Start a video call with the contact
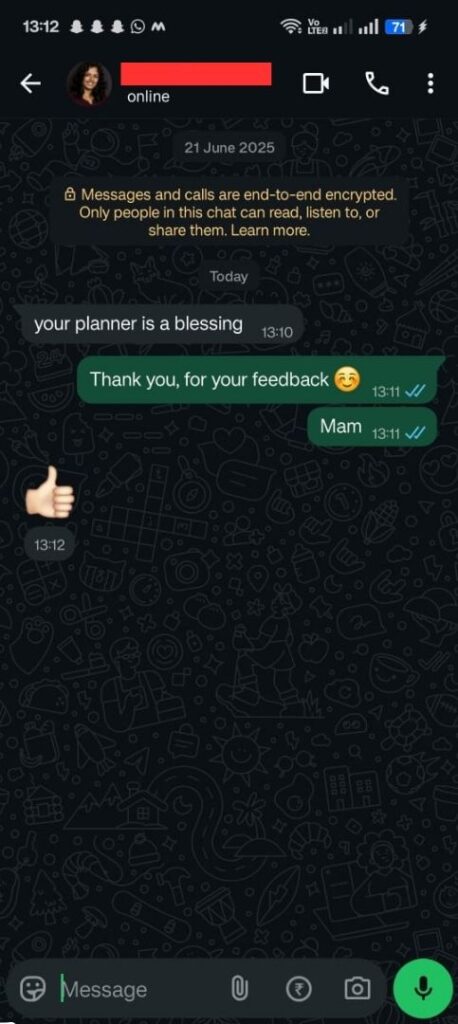This screenshot has height=1024, width=458. coord(316,84)
